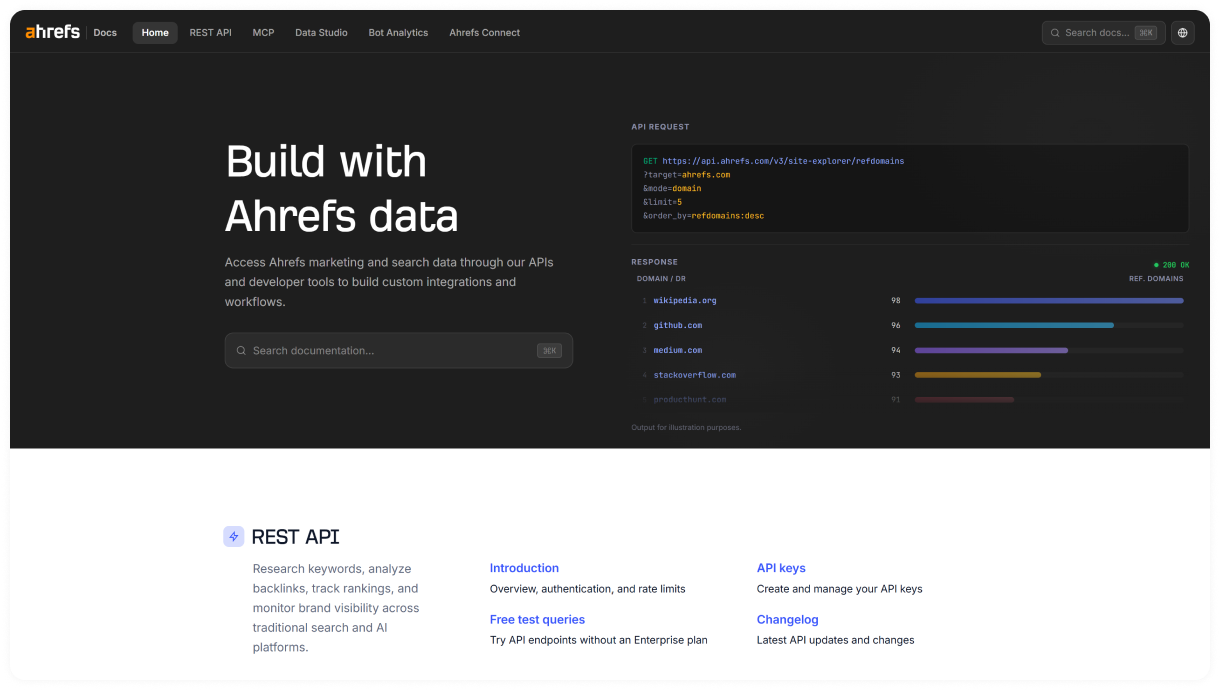Click Try API endpoints without Enterprise plan text
1220x690 pixels.
pyautogui.click(x=599, y=640)
